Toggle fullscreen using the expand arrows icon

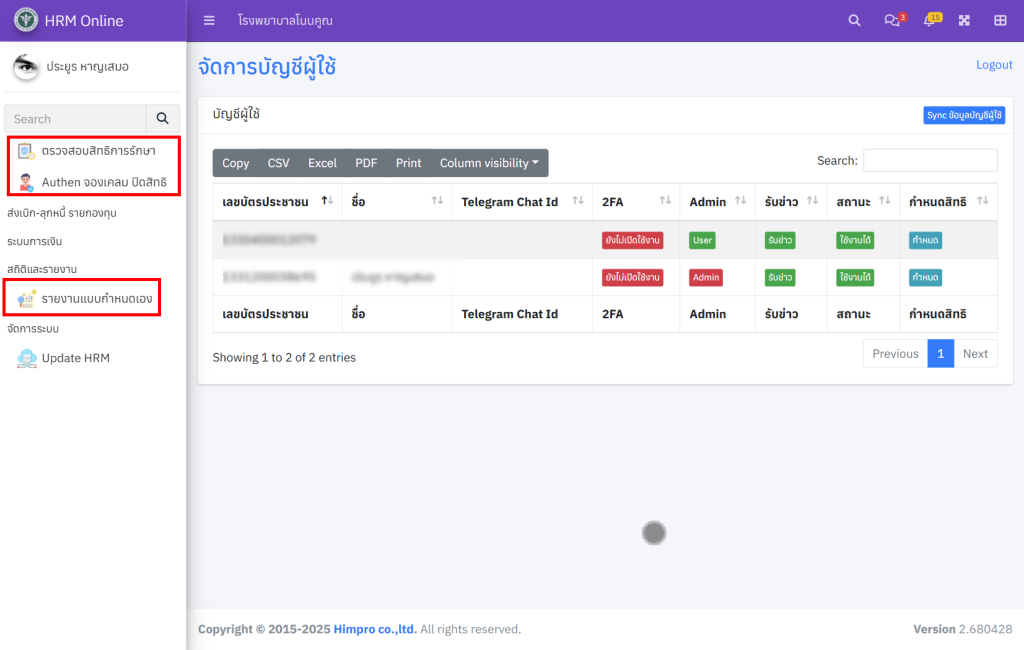click(965, 20)
